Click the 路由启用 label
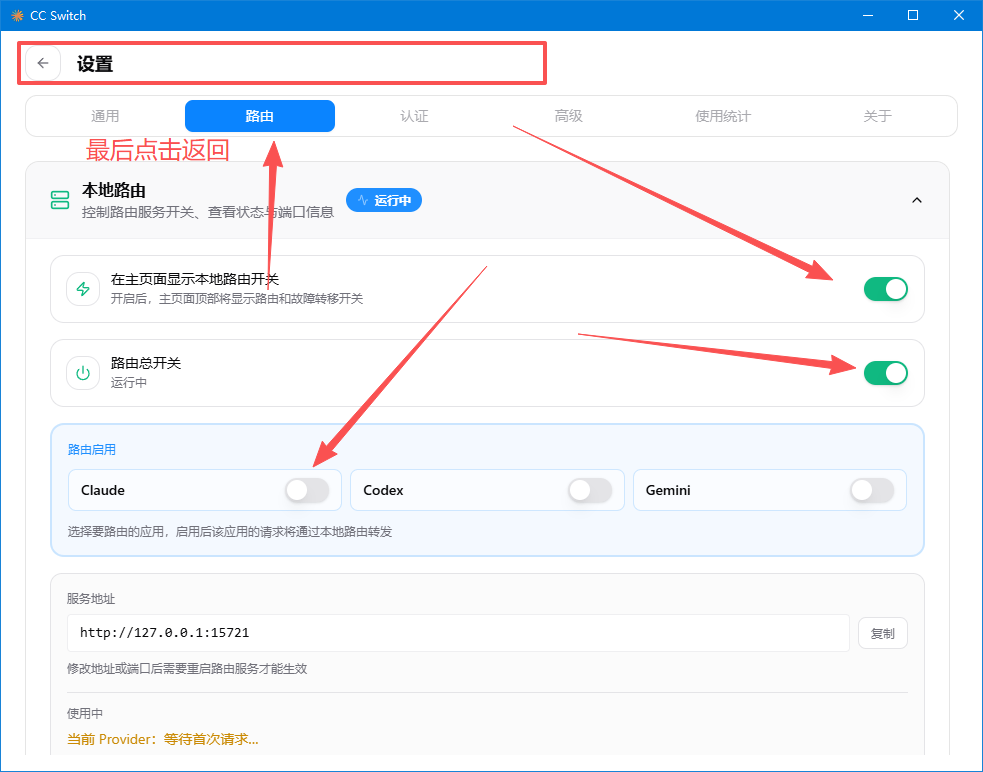Screen dimensions: 983x772 coord(92,450)
